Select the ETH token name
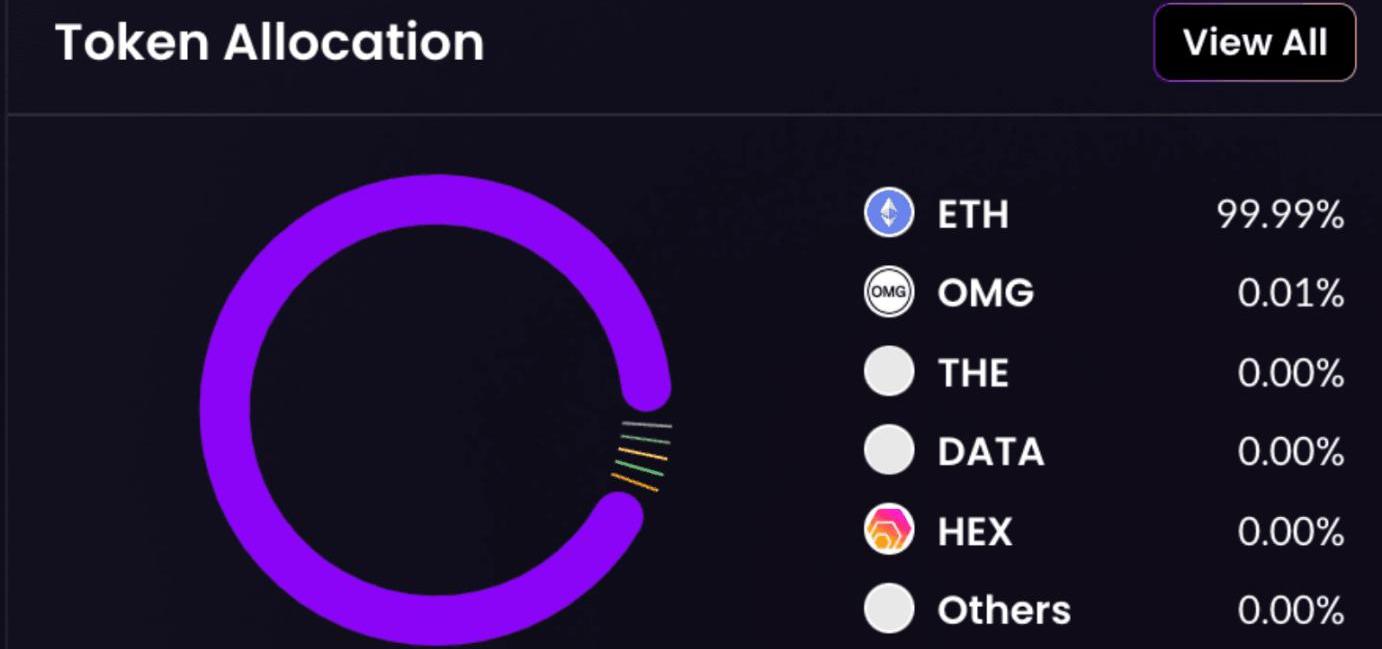The height and width of the screenshot is (649, 1382). pos(973,214)
